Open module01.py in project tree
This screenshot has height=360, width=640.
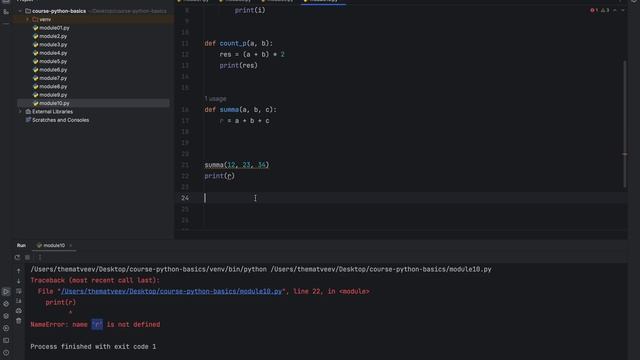coord(54,28)
